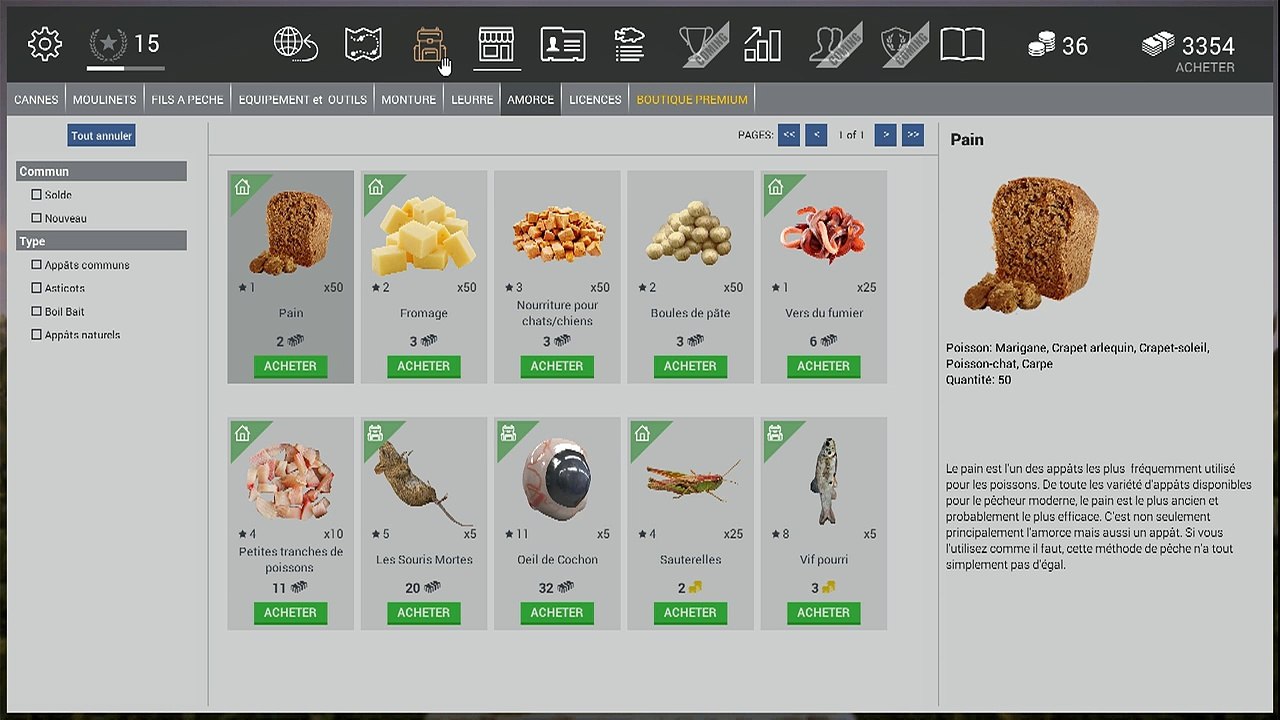Open the globe travel icon
The width and height of the screenshot is (1280, 720).
click(295, 44)
